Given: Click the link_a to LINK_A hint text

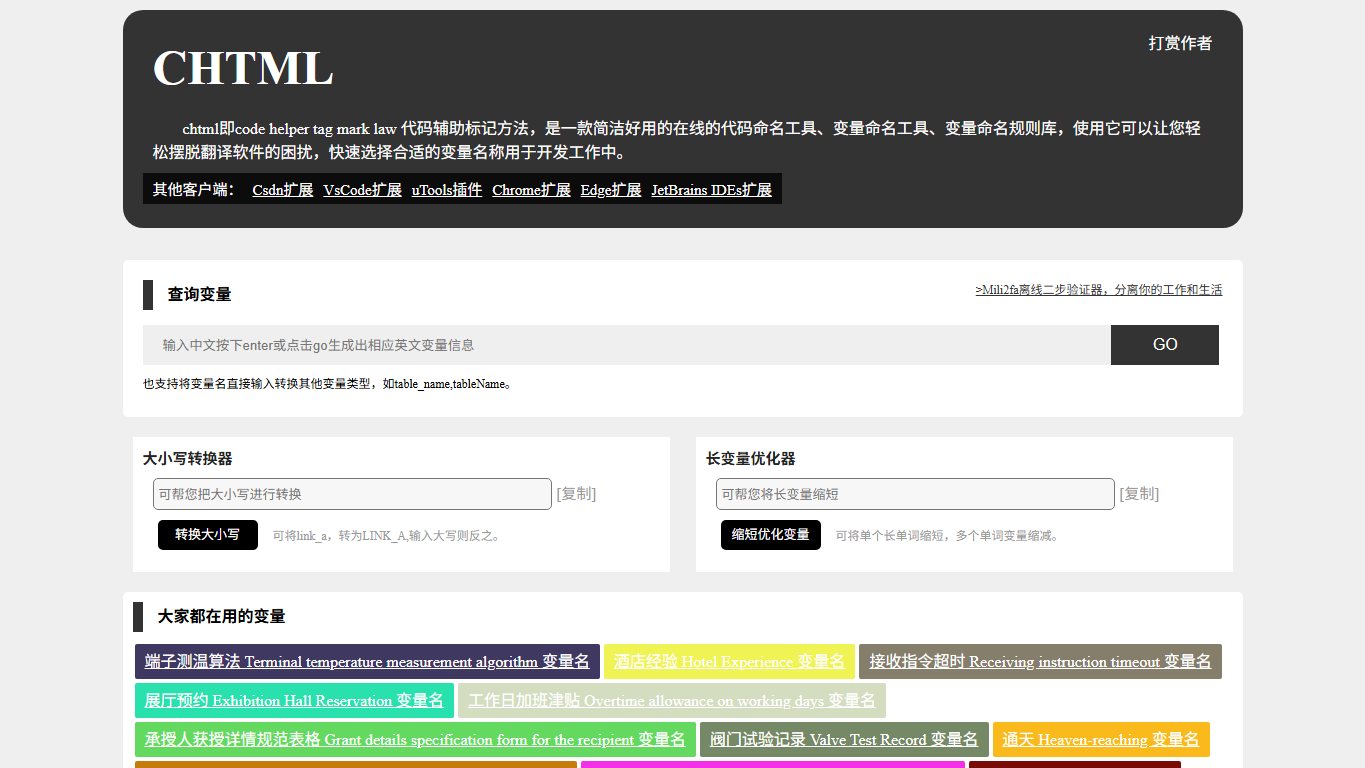Looking at the screenshot, I should point(386,536).
